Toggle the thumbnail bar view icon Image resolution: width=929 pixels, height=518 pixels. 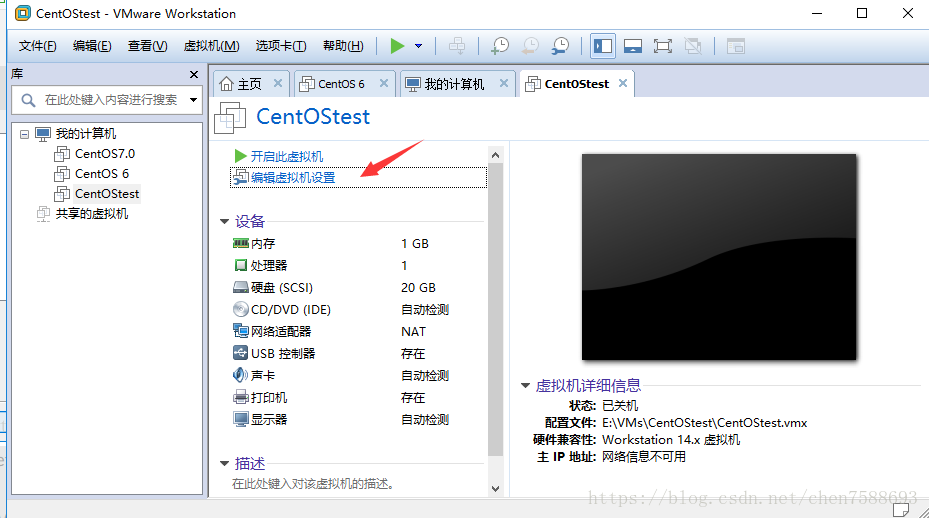point(633,46)
